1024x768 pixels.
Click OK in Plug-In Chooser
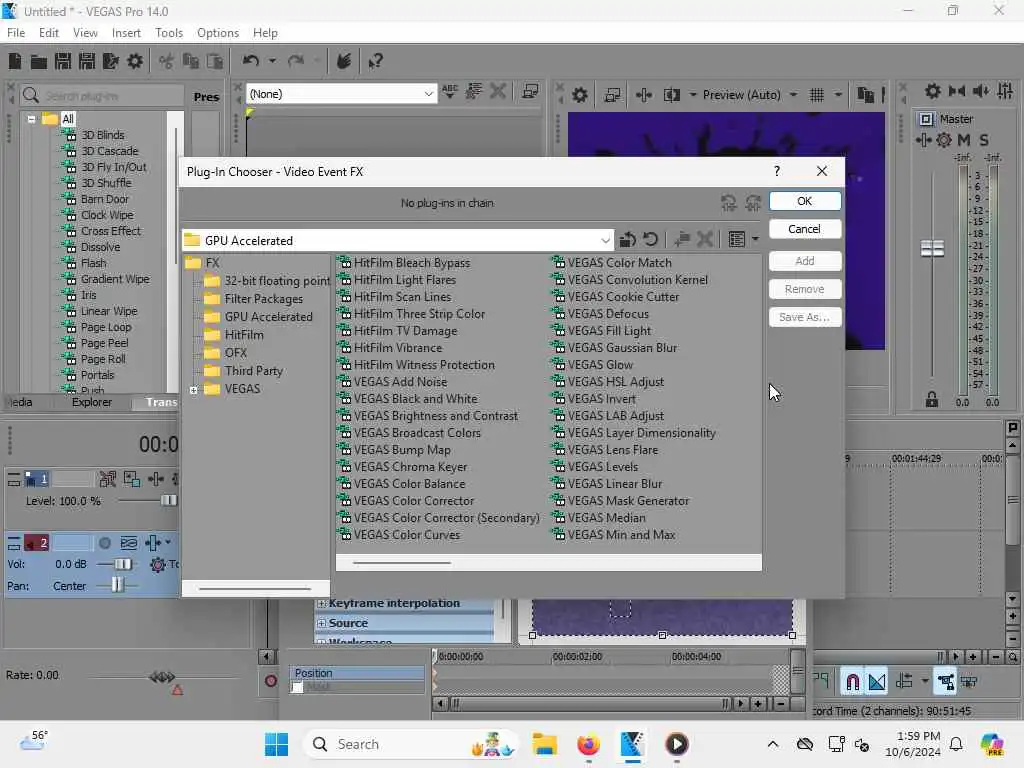[x=805, y=201]
